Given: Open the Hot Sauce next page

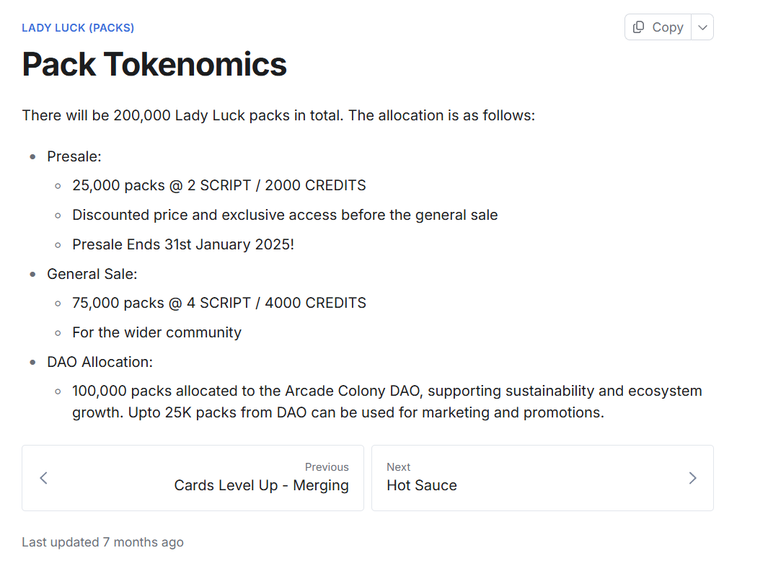Looking at the screenshot, I should click(x=422, y=485).
